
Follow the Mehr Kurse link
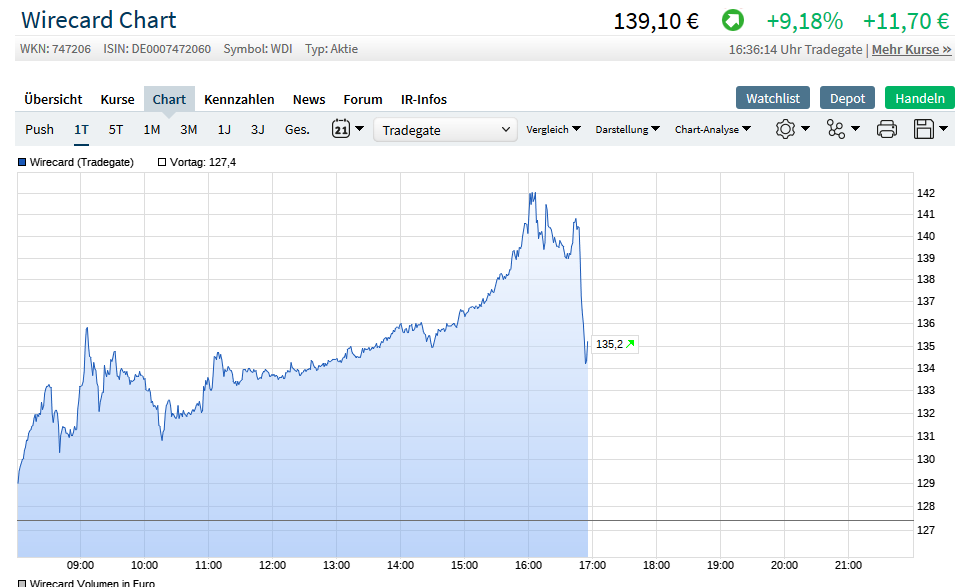tap(911, 49)
